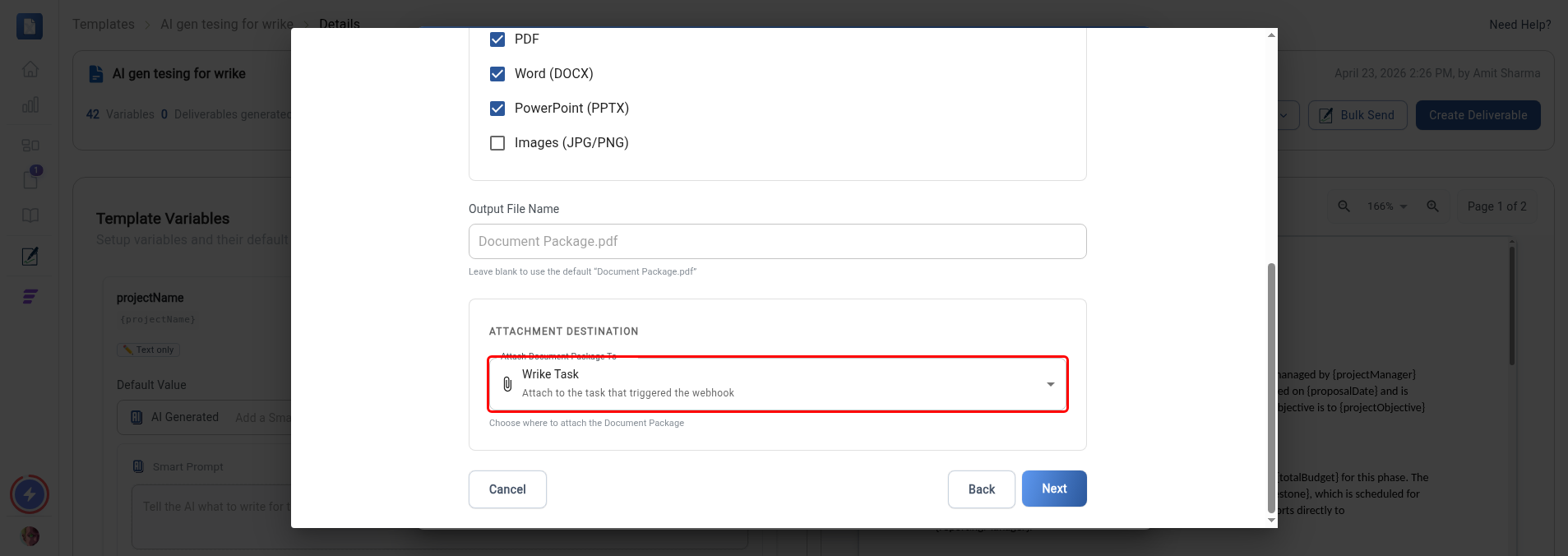Click the Output File Name input field
Viewport: 1568px width, 556px height.
[777, 241]
